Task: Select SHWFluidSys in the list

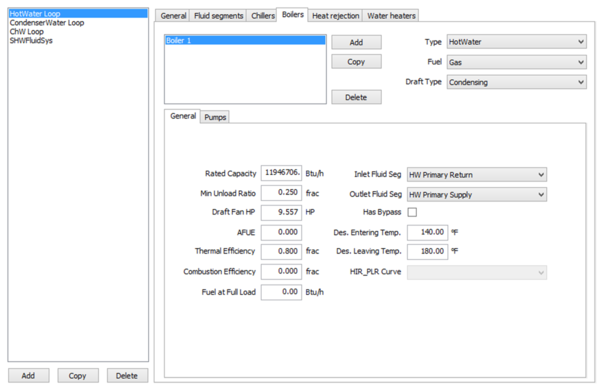Action: 31,40
